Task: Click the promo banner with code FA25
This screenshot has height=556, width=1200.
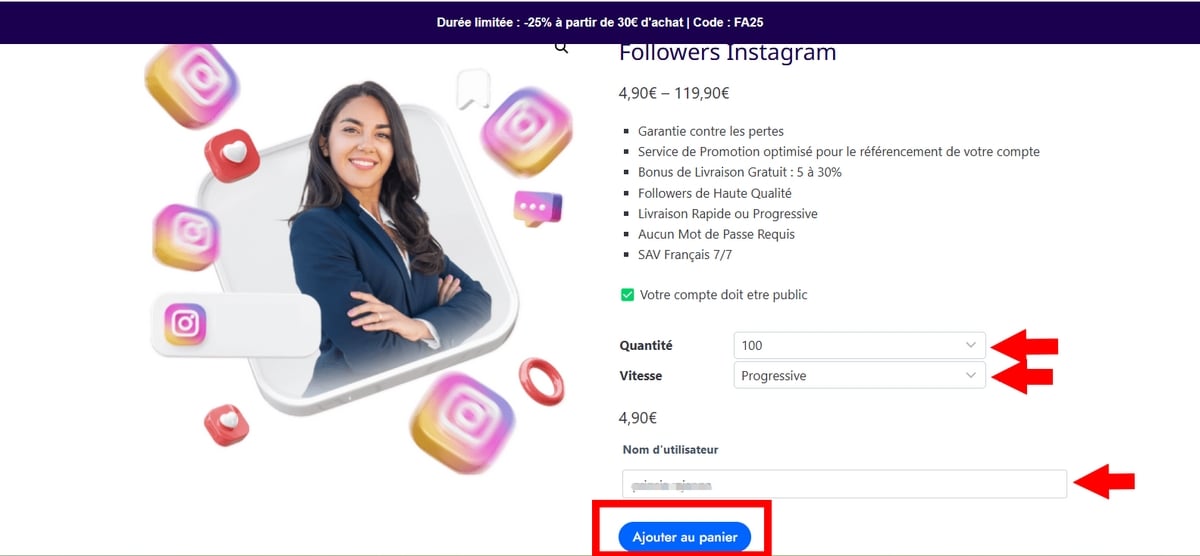Action: click(x=600, y=22)
